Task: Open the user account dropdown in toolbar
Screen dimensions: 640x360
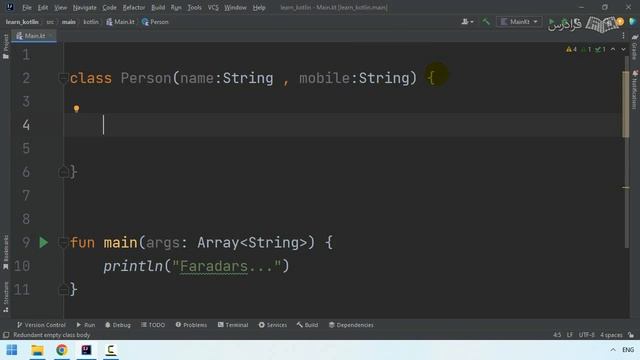Action: [467, 22]
